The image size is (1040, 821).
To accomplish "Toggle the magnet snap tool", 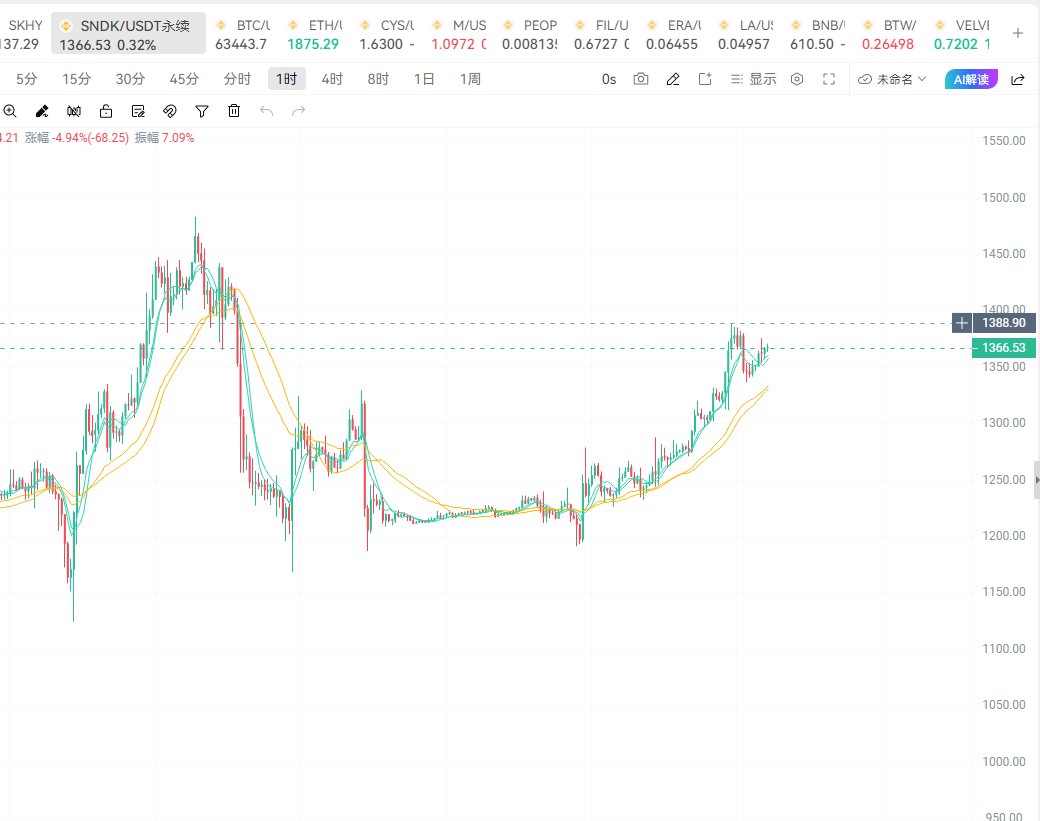I will (170, 111).
